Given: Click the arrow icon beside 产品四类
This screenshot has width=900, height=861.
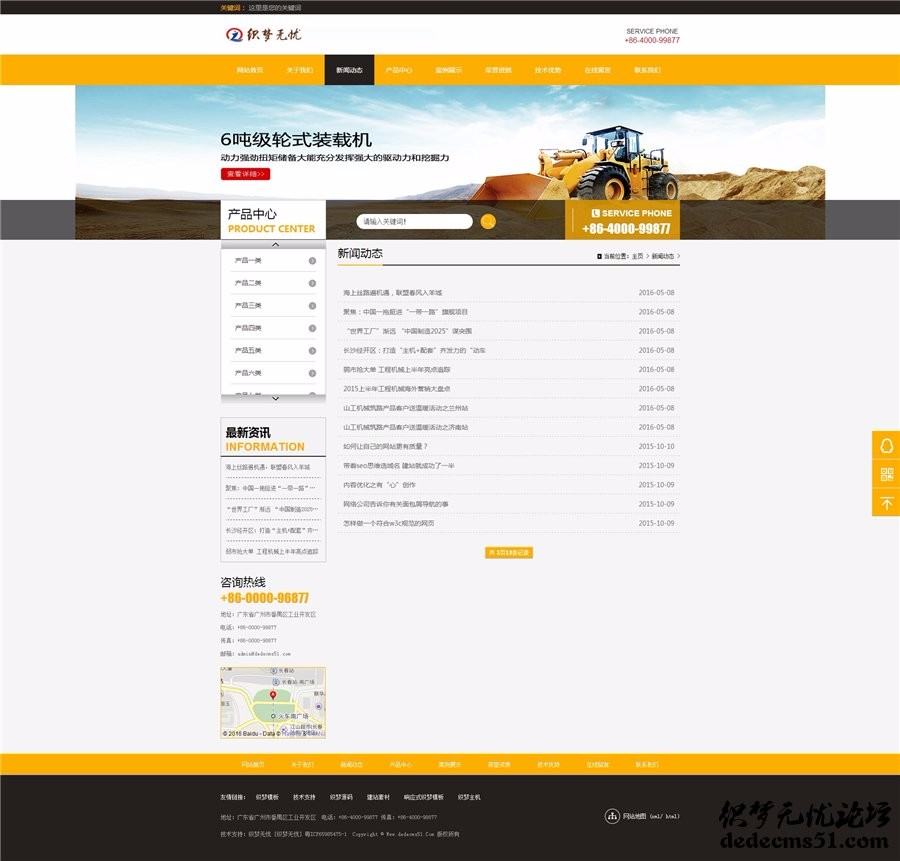Looking at the screenshot, I should (x=312, y=328).
